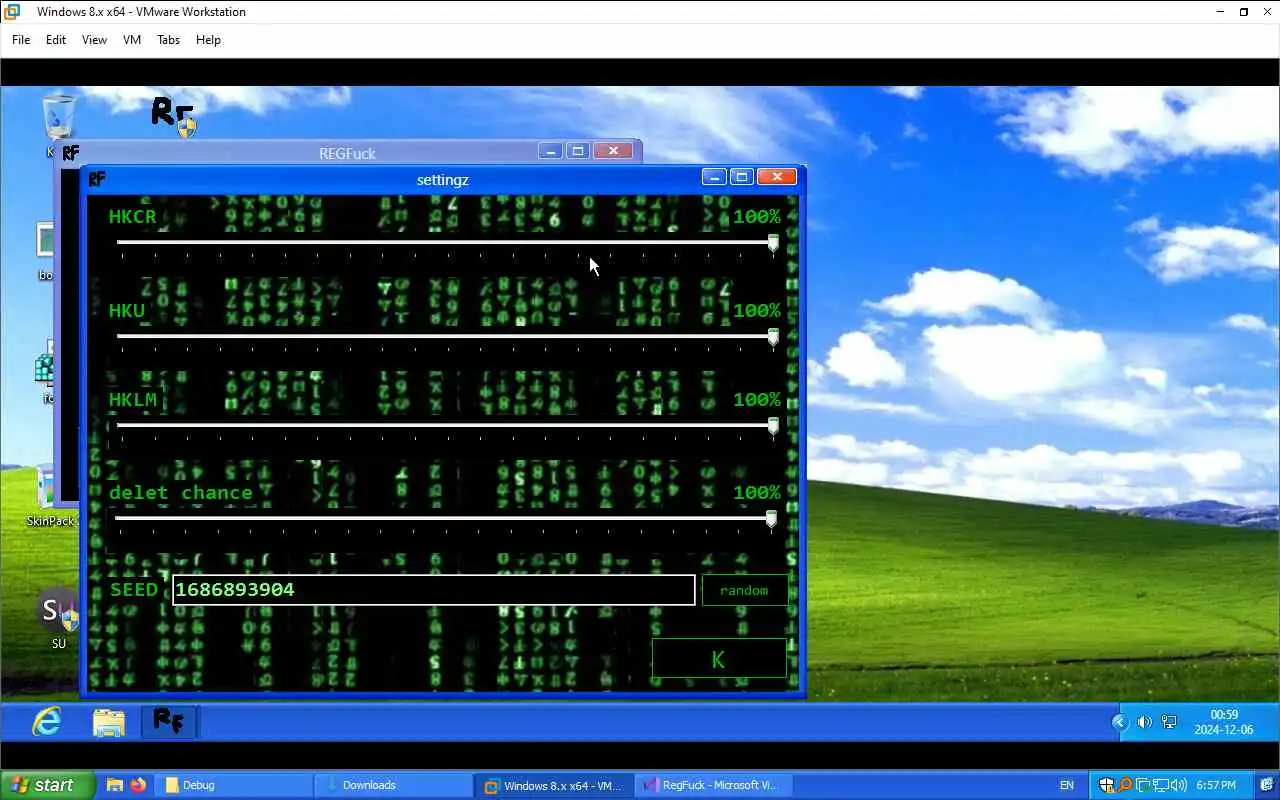Click the HKCR slider thumb
This screenshot has height=800, width=1280.
773,243
